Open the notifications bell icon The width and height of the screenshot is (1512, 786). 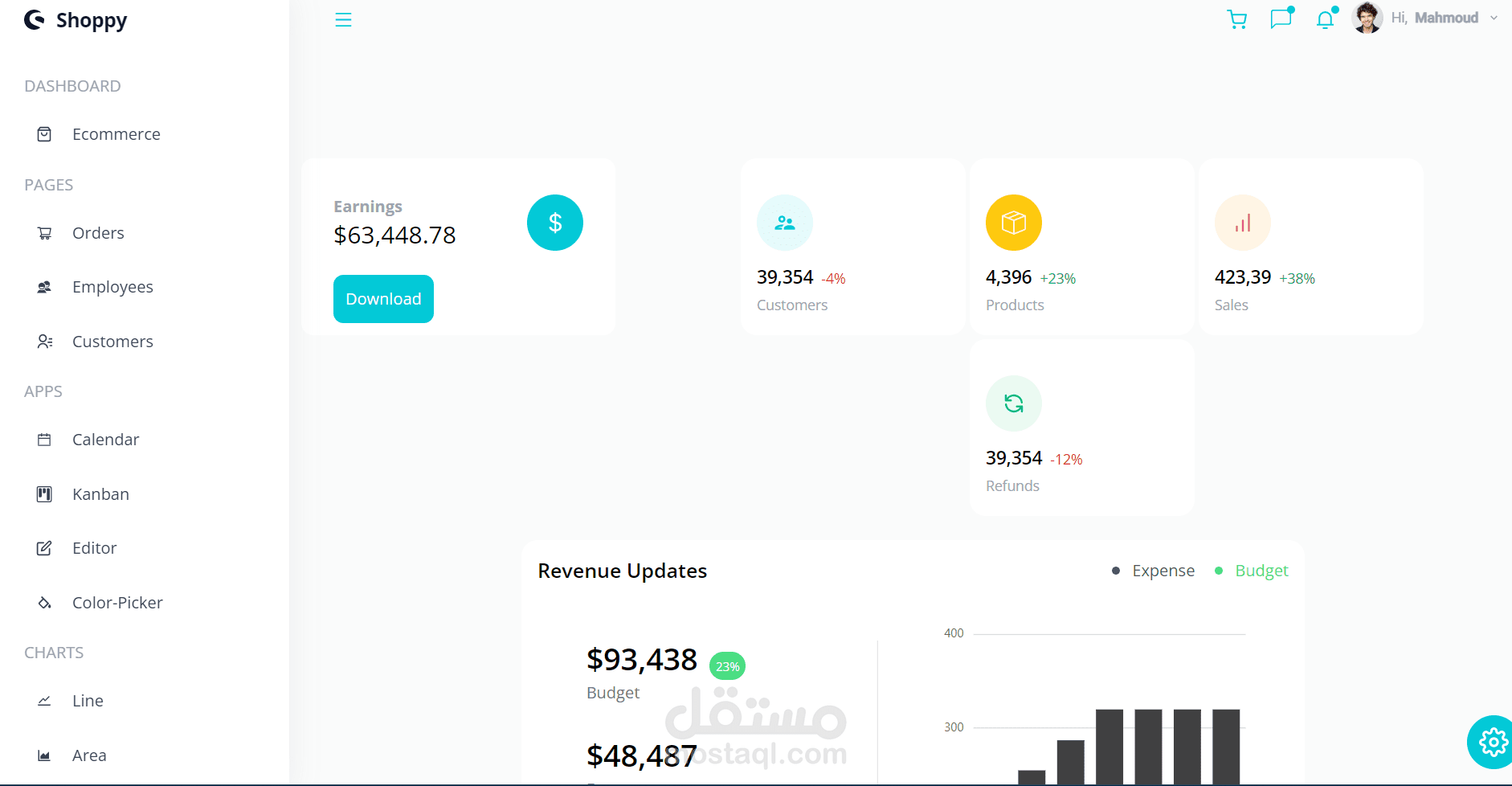point(1326,19)
